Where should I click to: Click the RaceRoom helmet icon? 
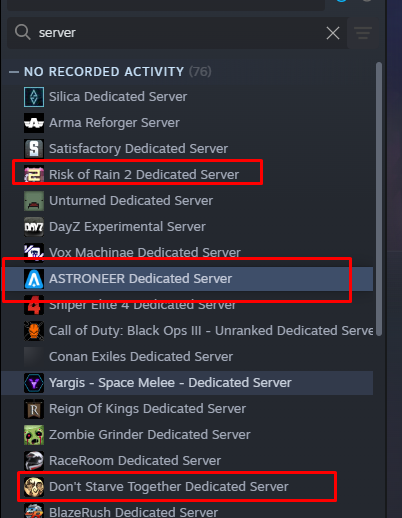(x=34, y=461)
